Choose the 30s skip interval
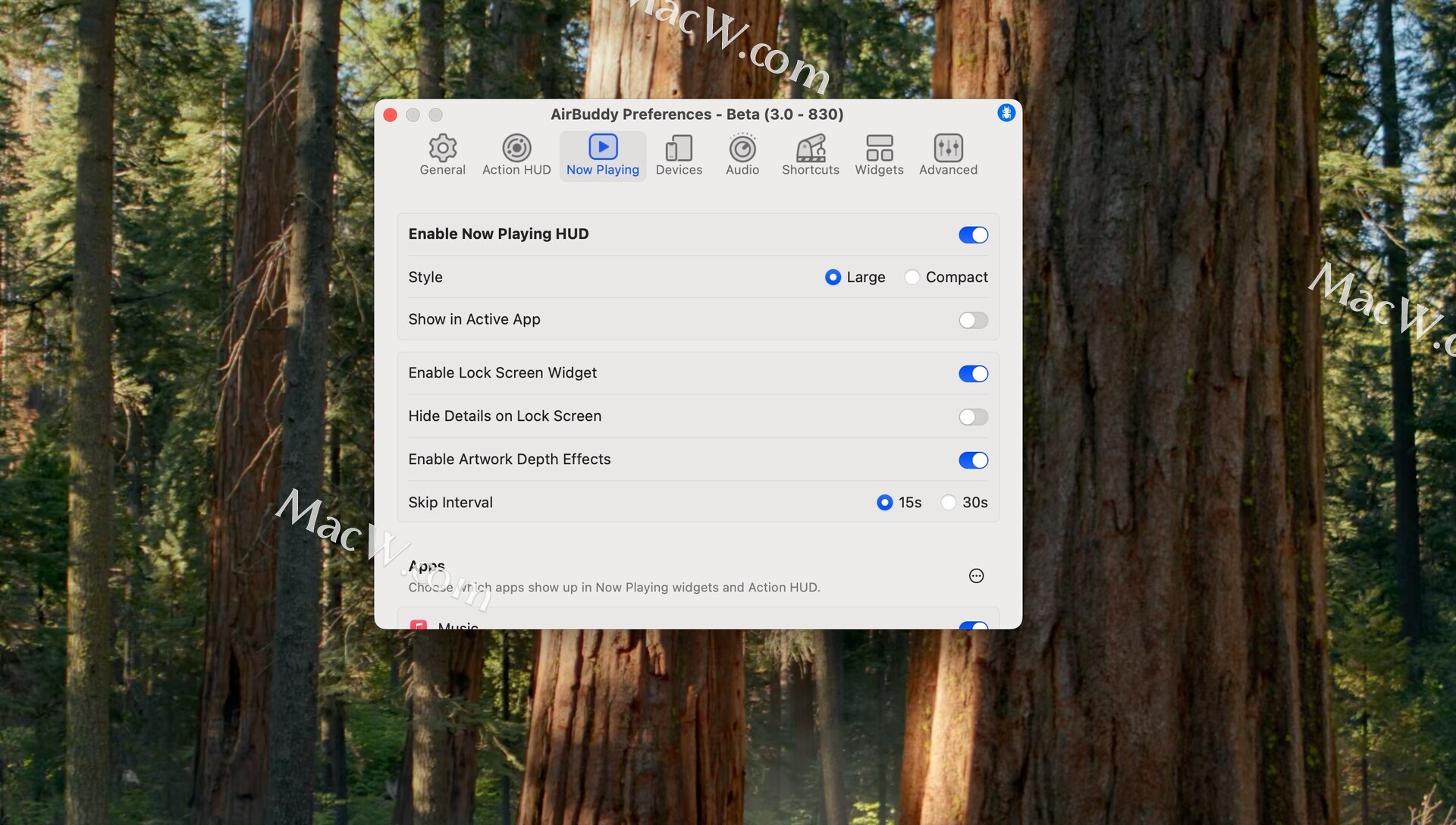 [x=948, y=503]
